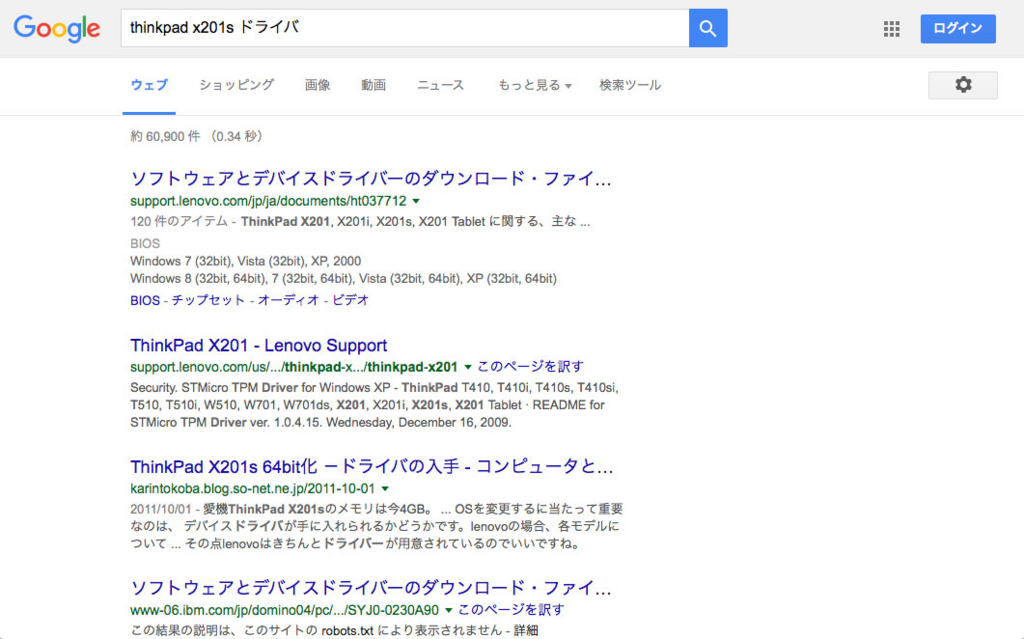This screenshot has width=1024, height=639.
Task: Open 検索ツール options
Action: [630, 85]
